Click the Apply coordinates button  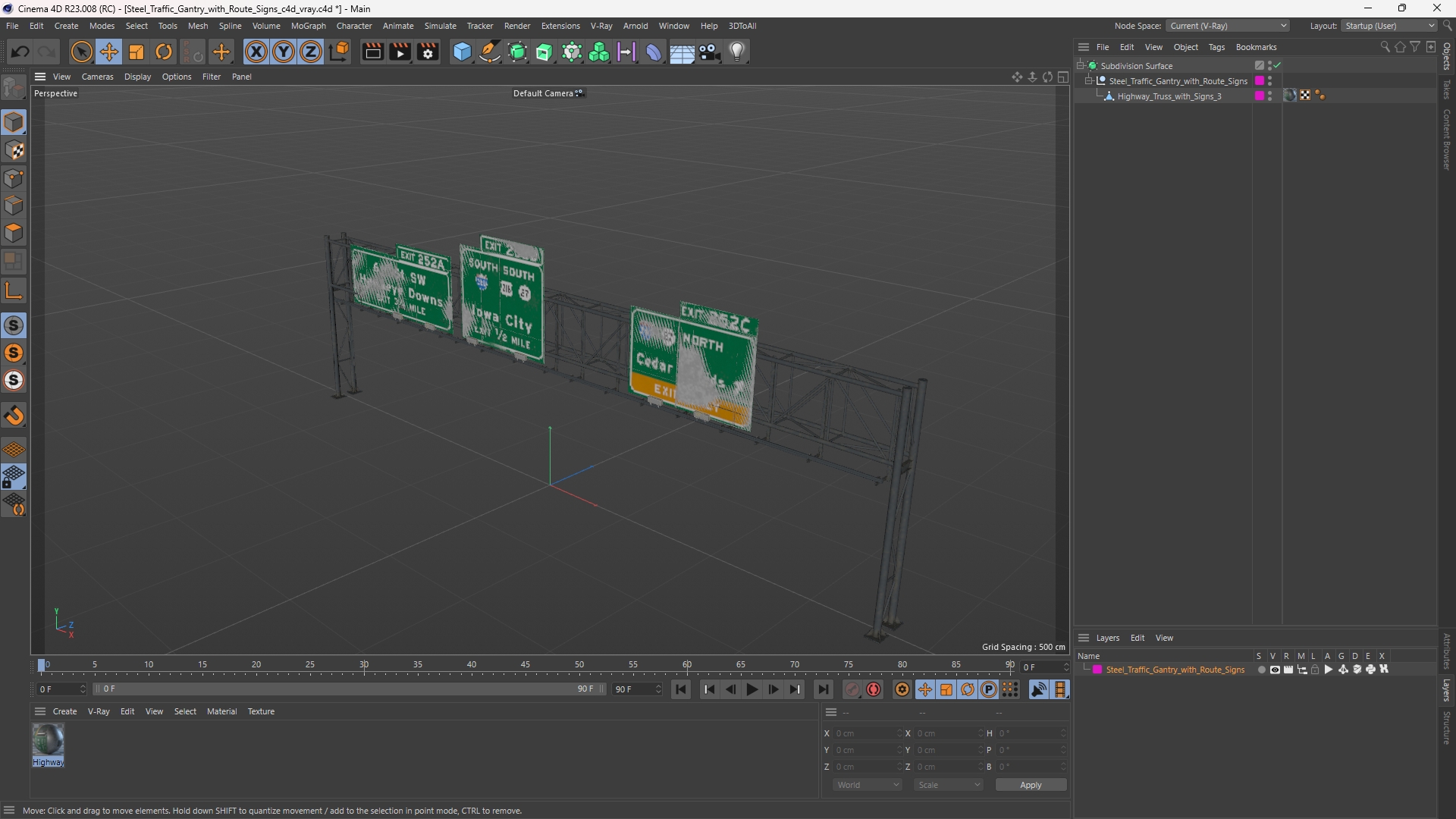click(1031, 785)
